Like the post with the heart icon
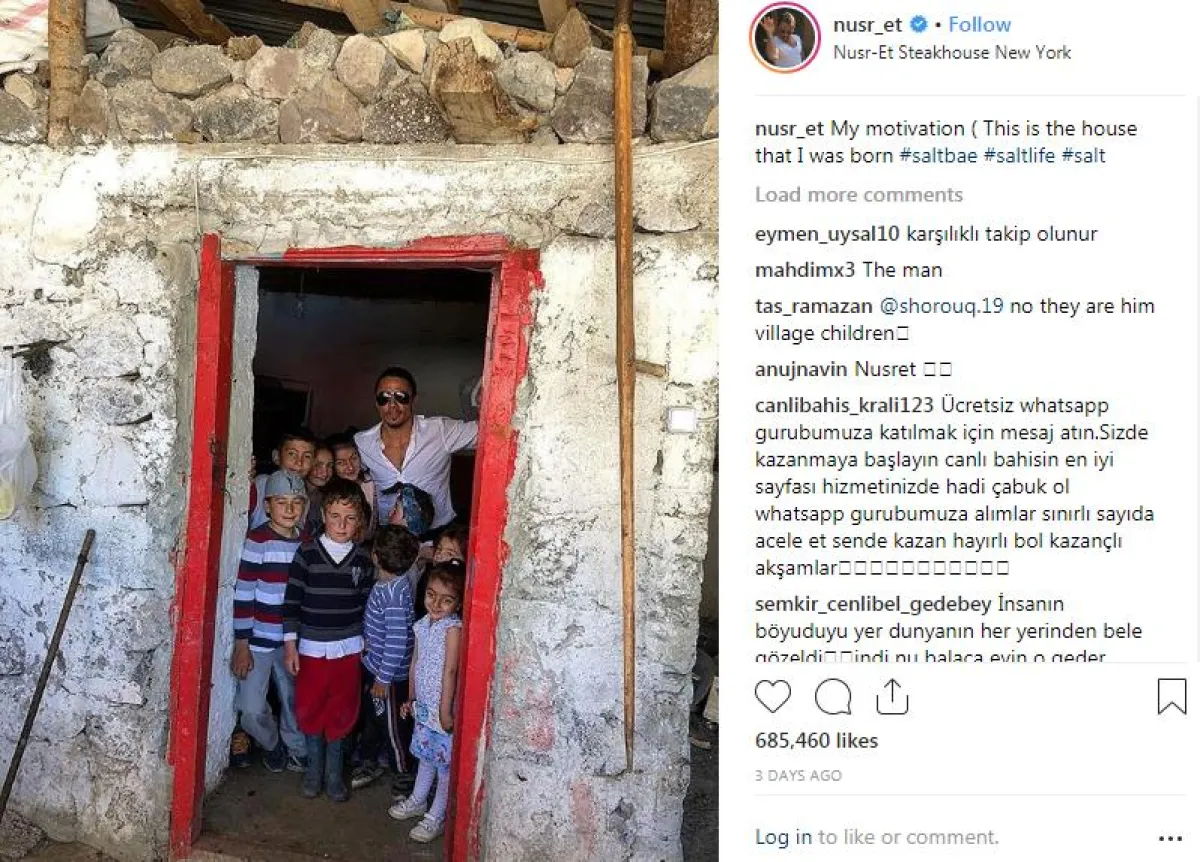 (773, 697)
